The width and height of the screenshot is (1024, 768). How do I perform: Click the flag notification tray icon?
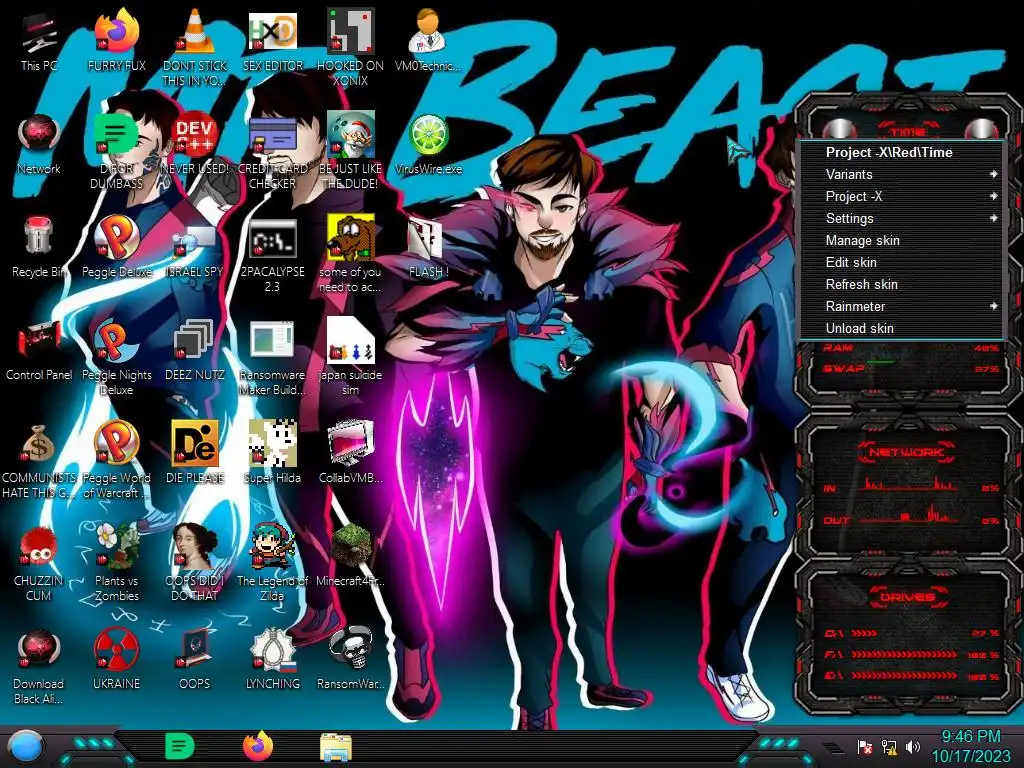[865, 746]
